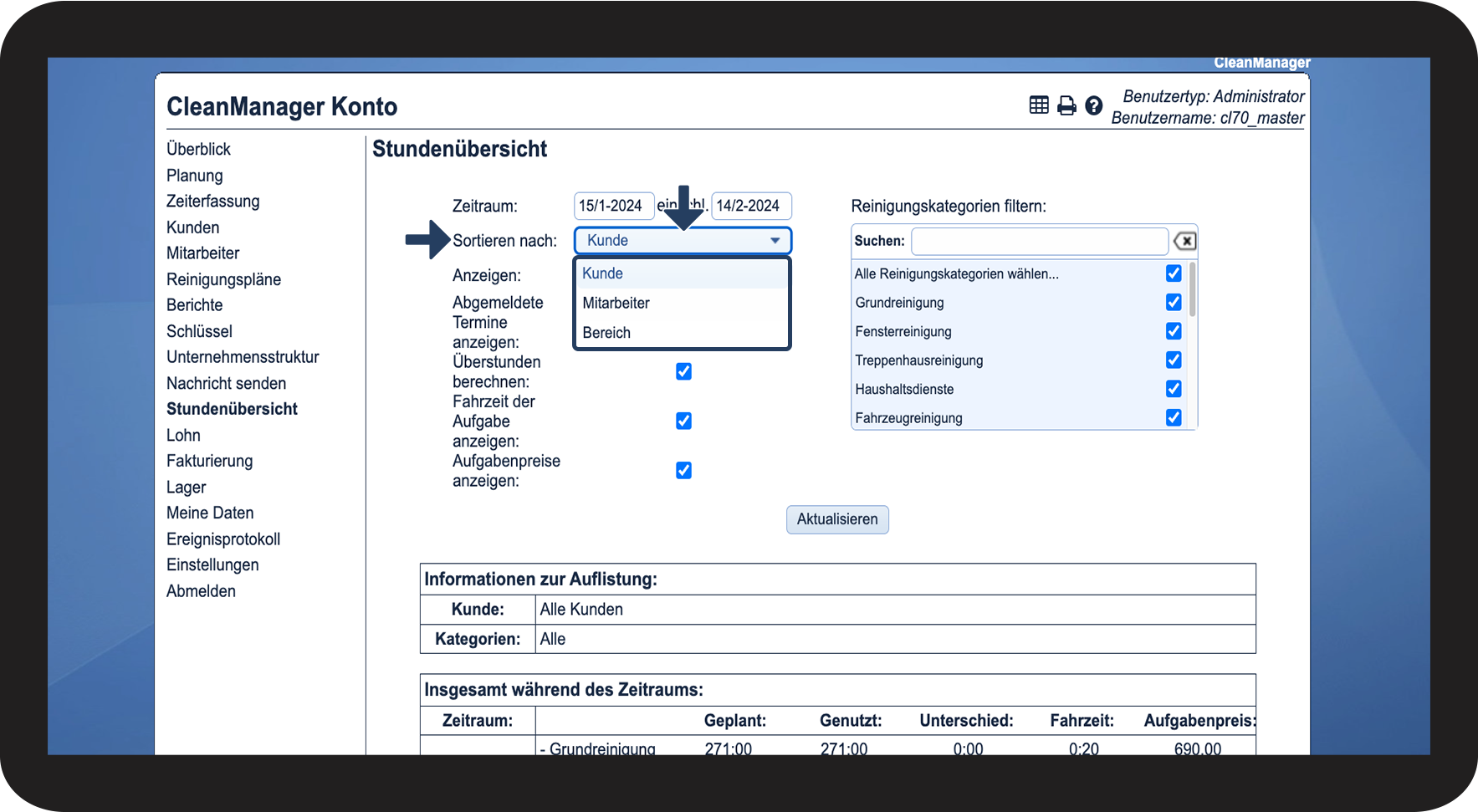Open Zeiterfassung in the sidebar menu
This screenshot has width=1478, height=812.
(x=212, y=202)
